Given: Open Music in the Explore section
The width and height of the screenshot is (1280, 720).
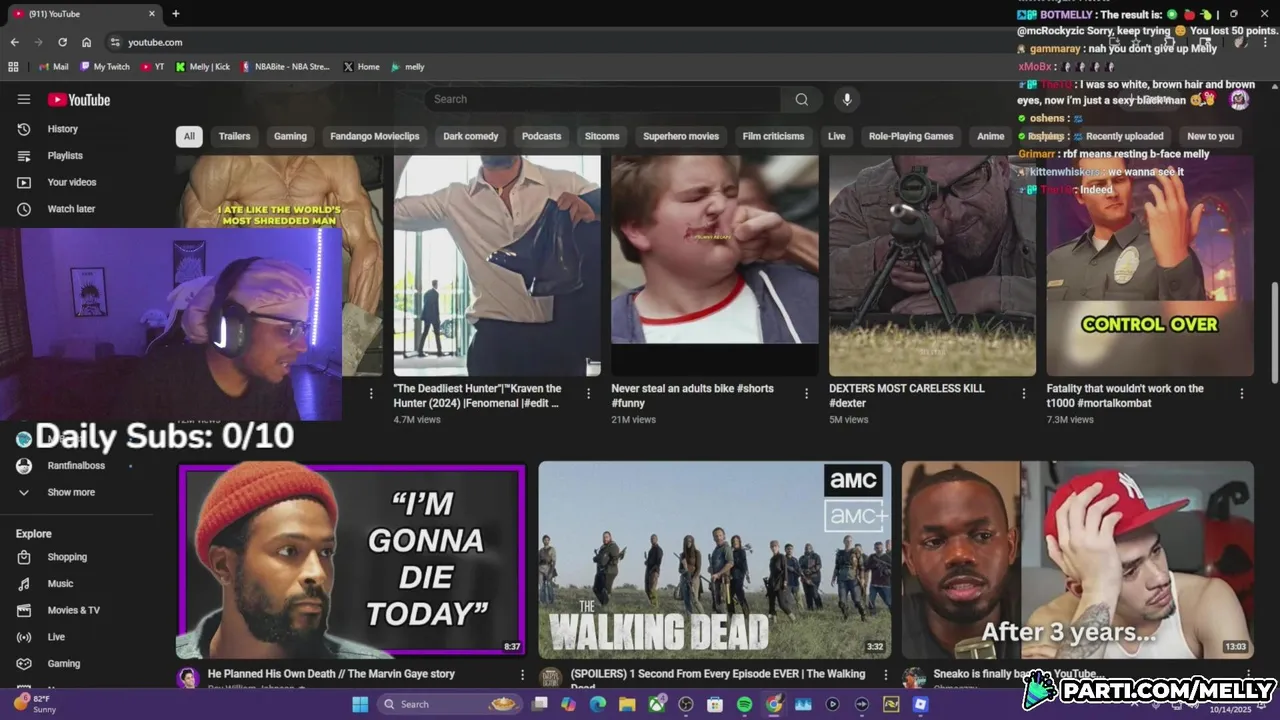Looking at the screenshot, I should tap(60, 584).
